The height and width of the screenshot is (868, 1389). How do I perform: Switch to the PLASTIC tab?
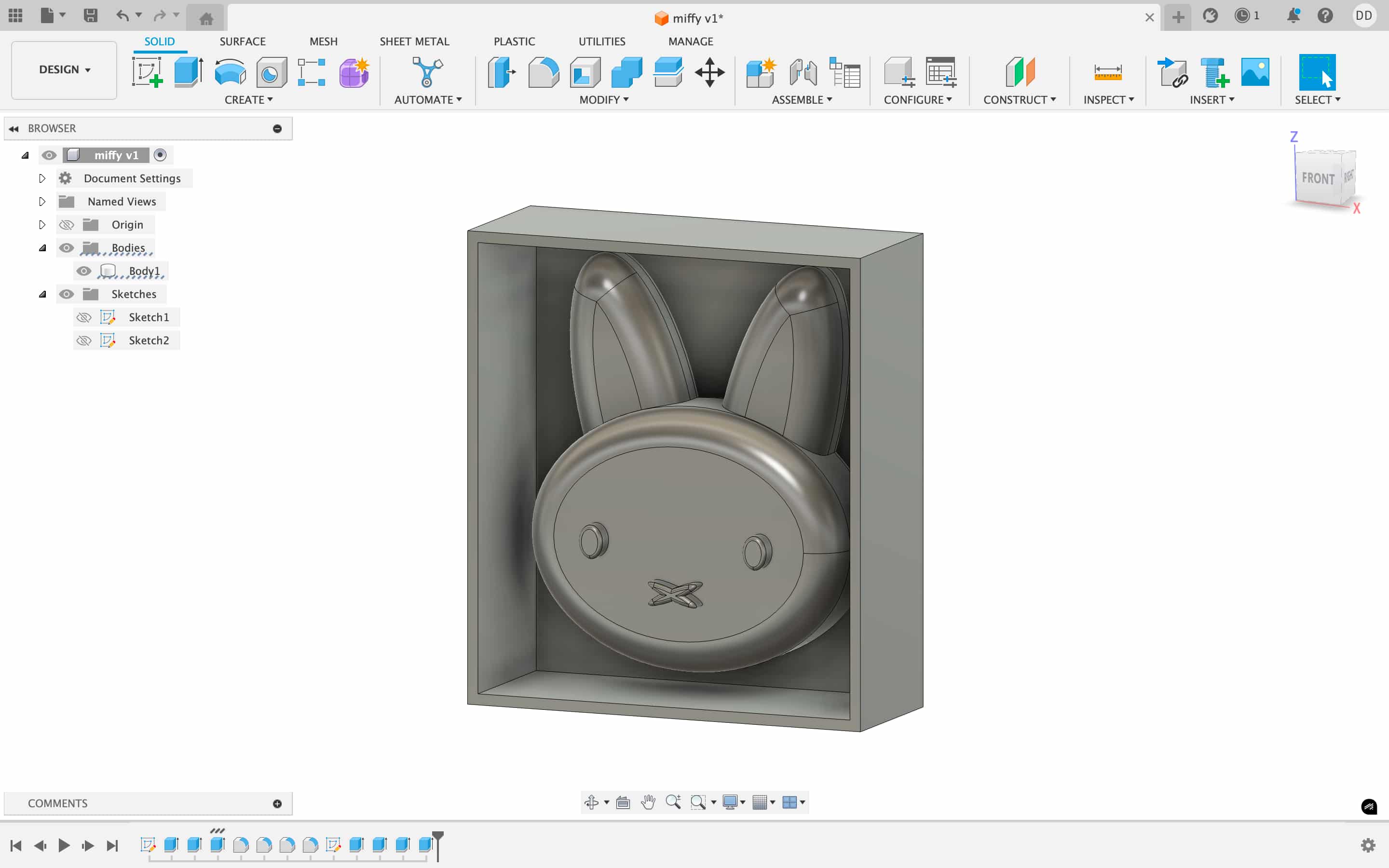[x=514, y=41]
